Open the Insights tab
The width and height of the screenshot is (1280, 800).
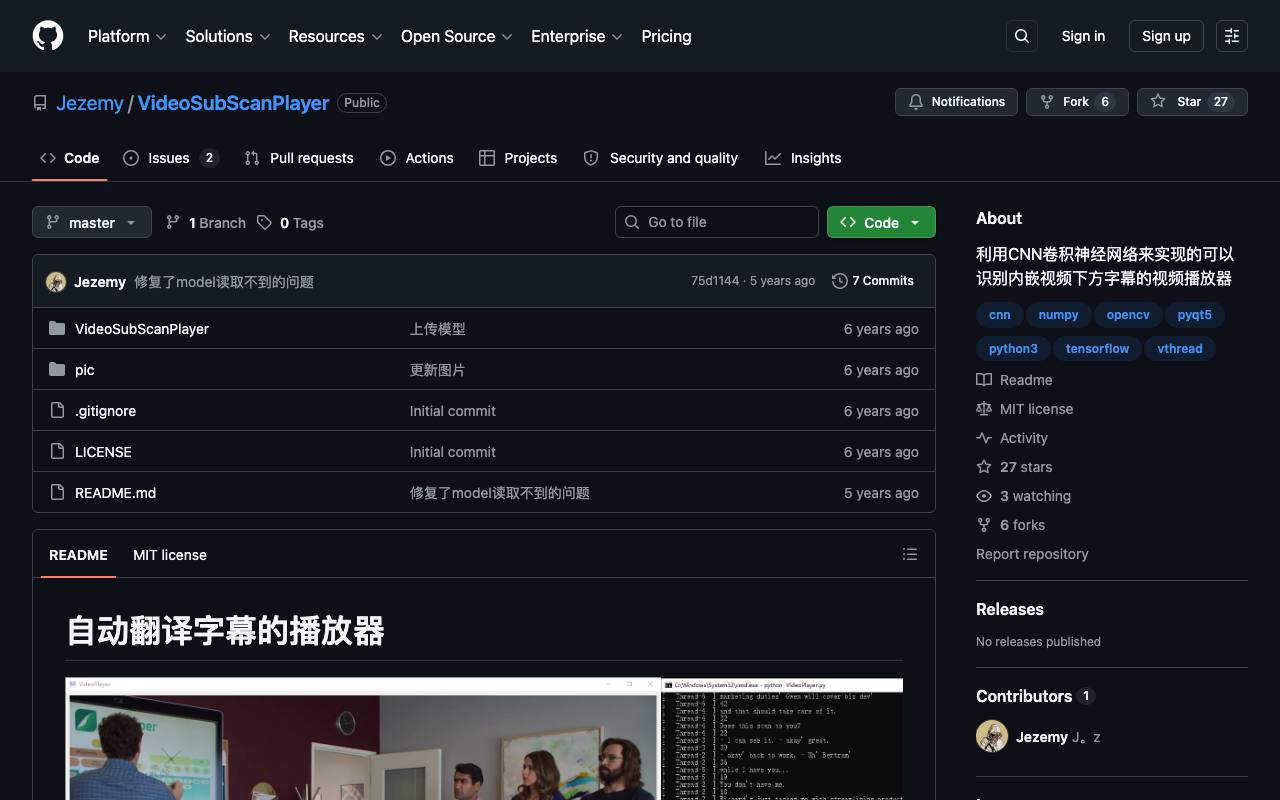[x=803, y=158]
